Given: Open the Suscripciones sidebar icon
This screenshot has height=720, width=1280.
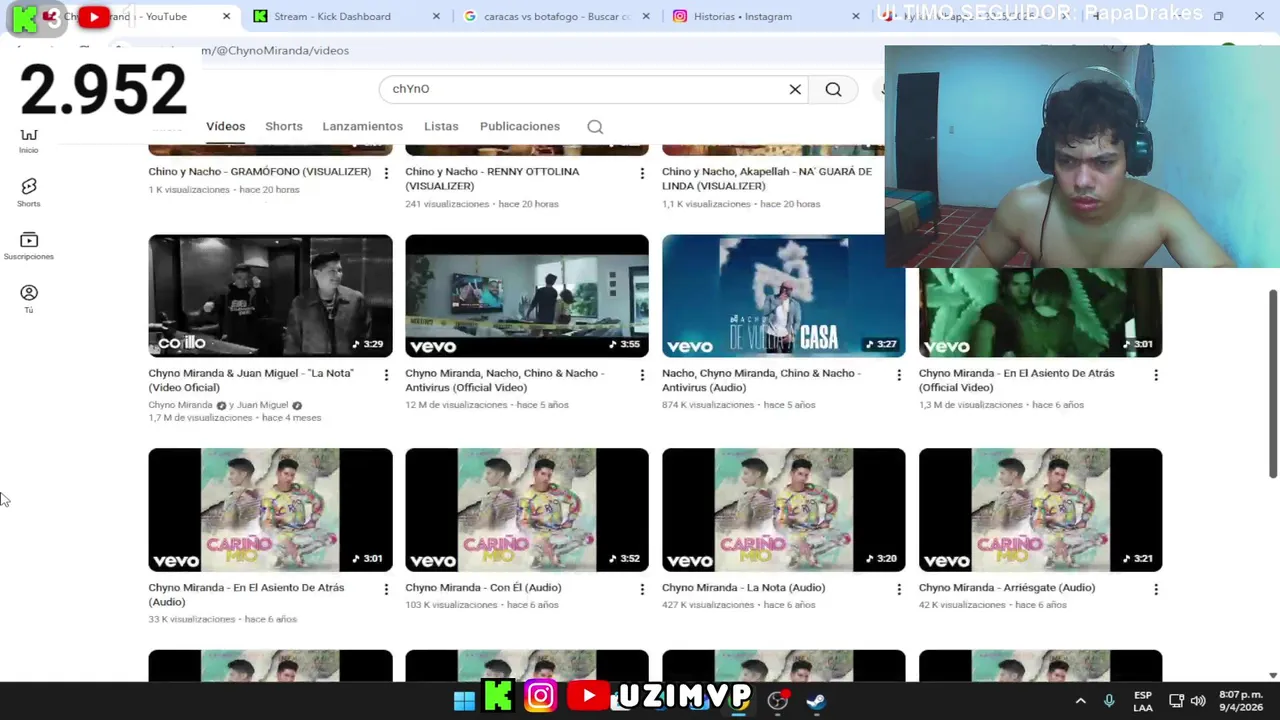Looking at the screenshot, I should 28,246.
